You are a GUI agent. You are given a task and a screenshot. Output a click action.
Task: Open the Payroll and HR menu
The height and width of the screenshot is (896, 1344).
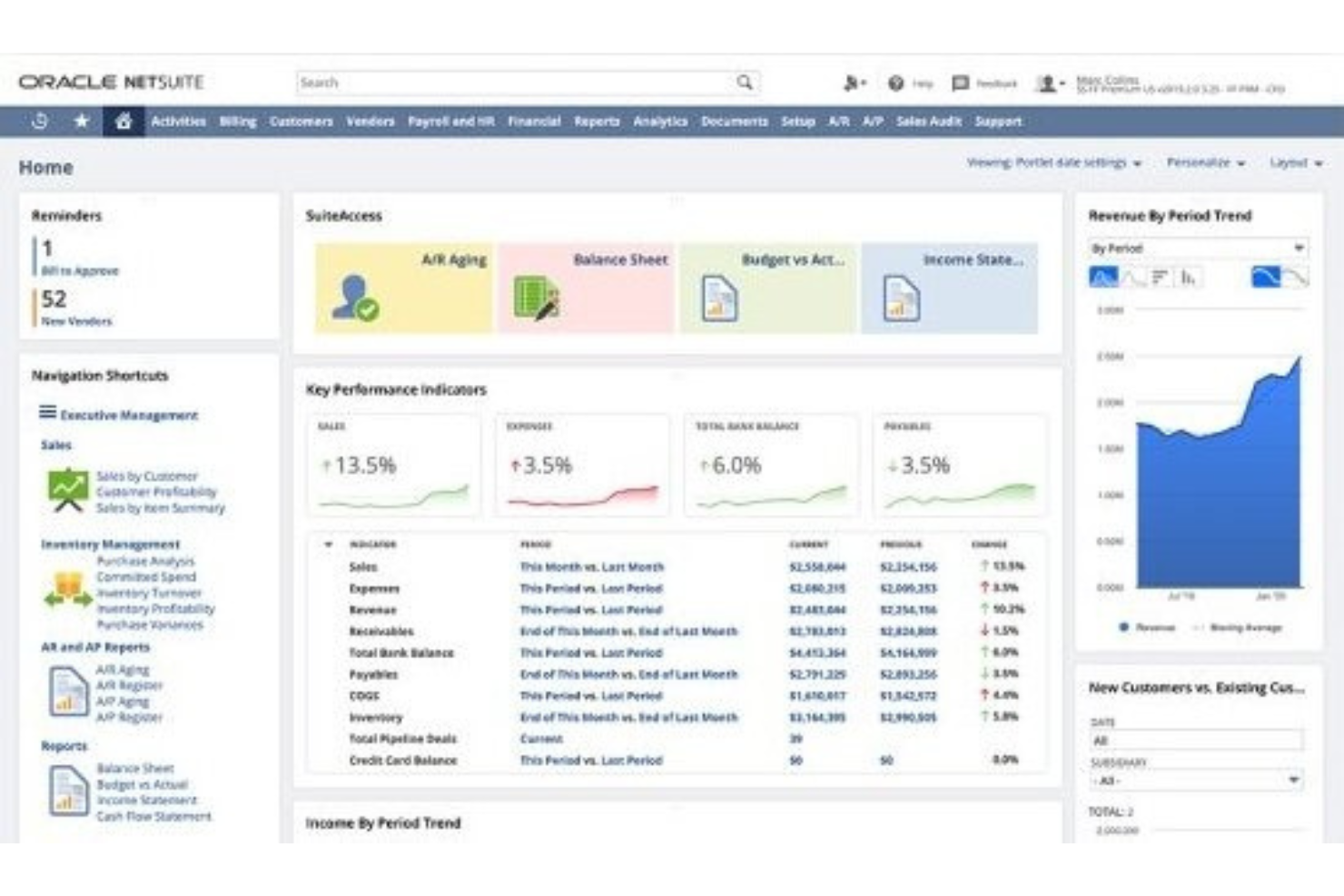450,121
